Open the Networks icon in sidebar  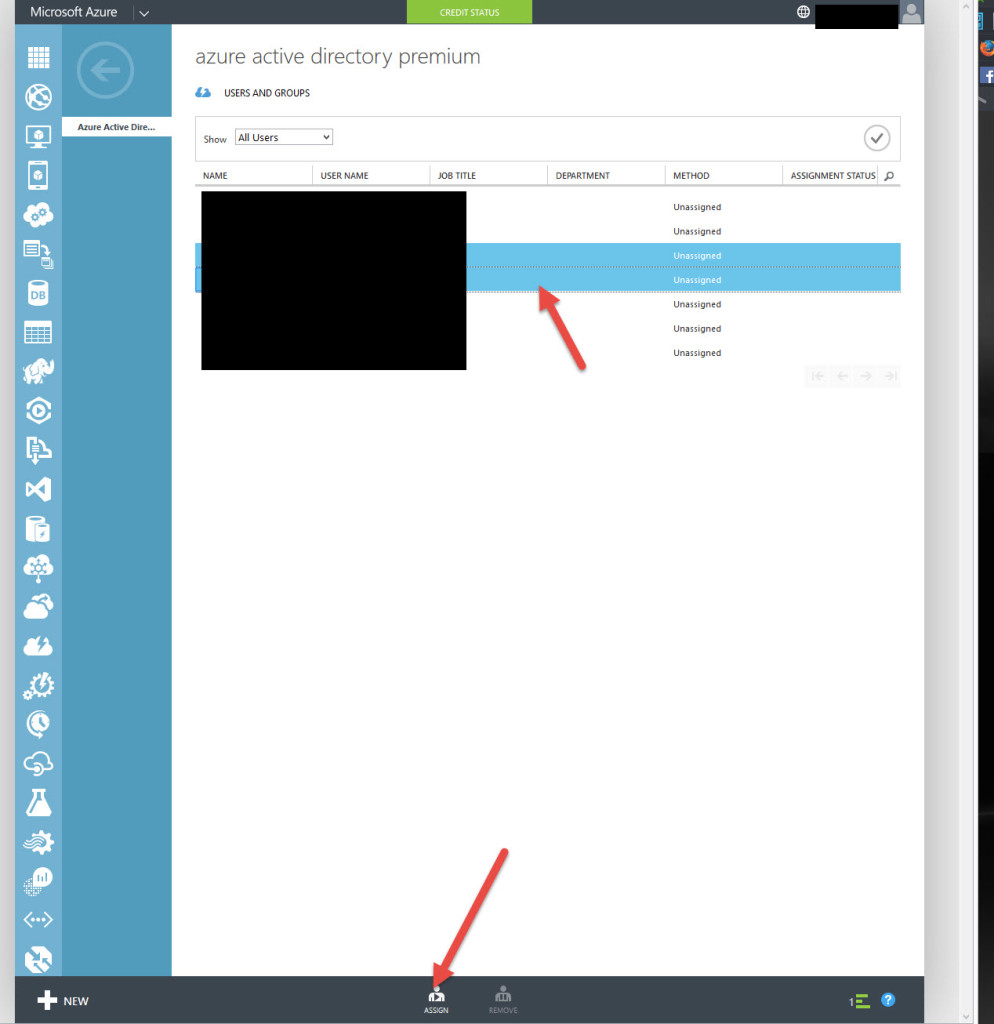(38, 920)
